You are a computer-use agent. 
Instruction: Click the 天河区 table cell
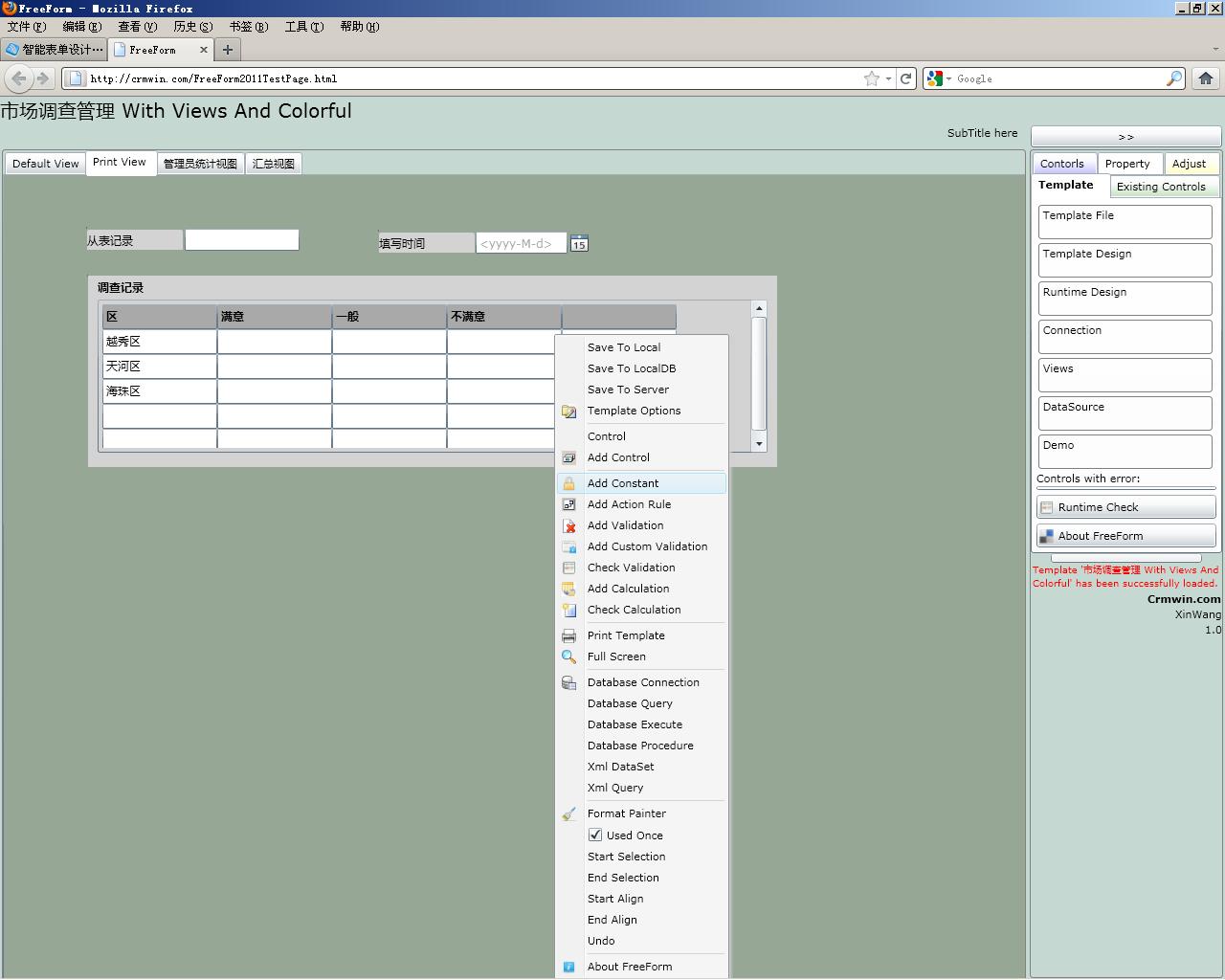pyautogui.click(x=160, y=367)
